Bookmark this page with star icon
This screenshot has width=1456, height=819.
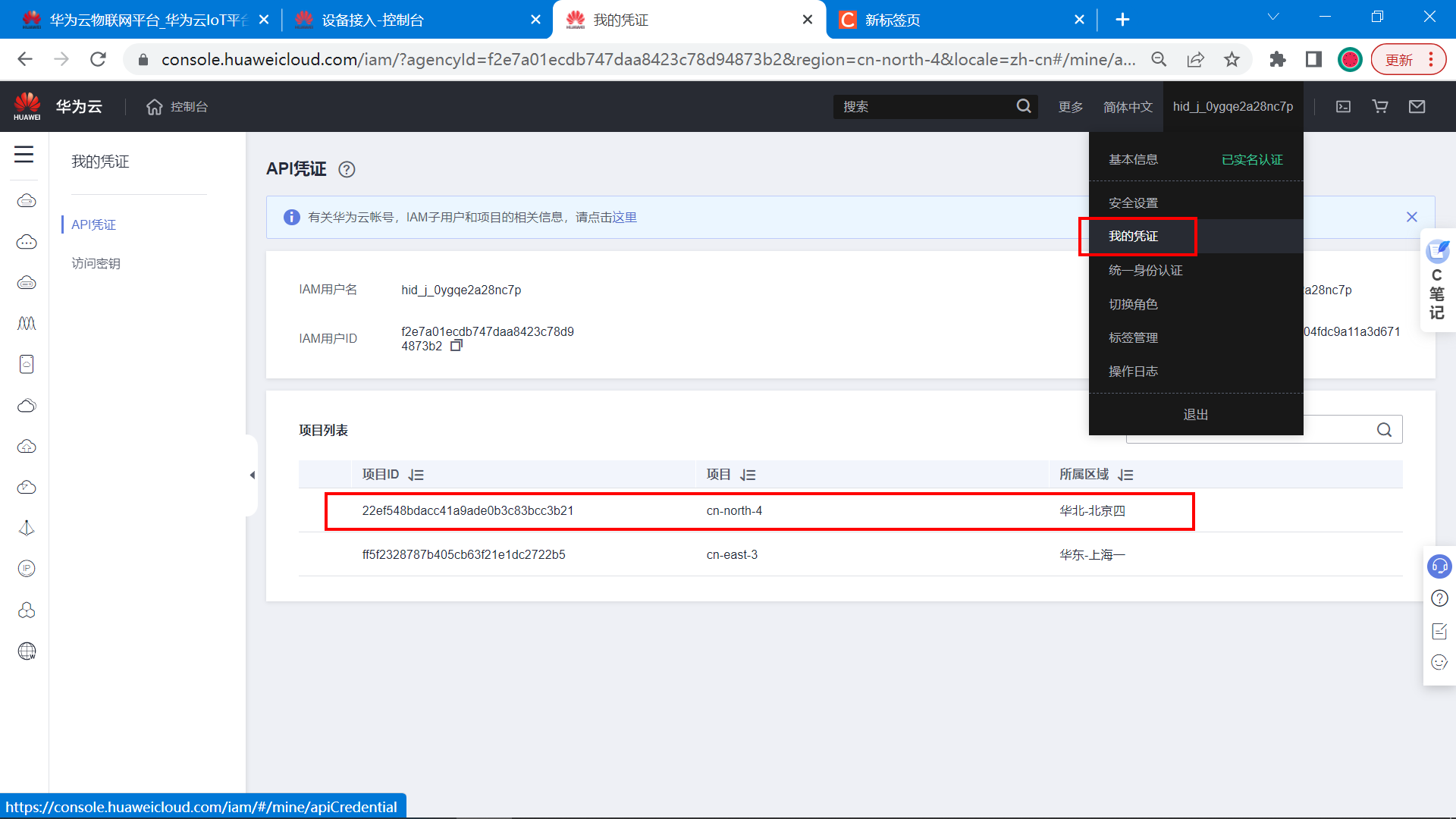(x=1232, y=59)
